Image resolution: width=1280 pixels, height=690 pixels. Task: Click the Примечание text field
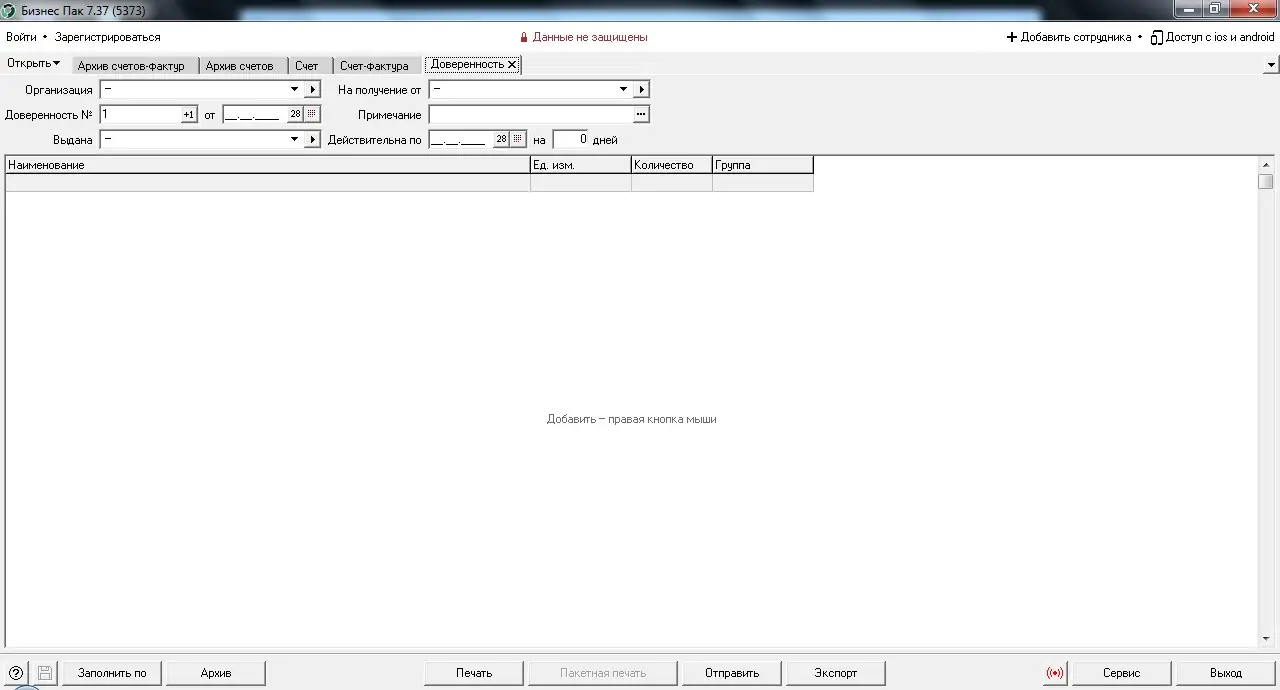531,115
